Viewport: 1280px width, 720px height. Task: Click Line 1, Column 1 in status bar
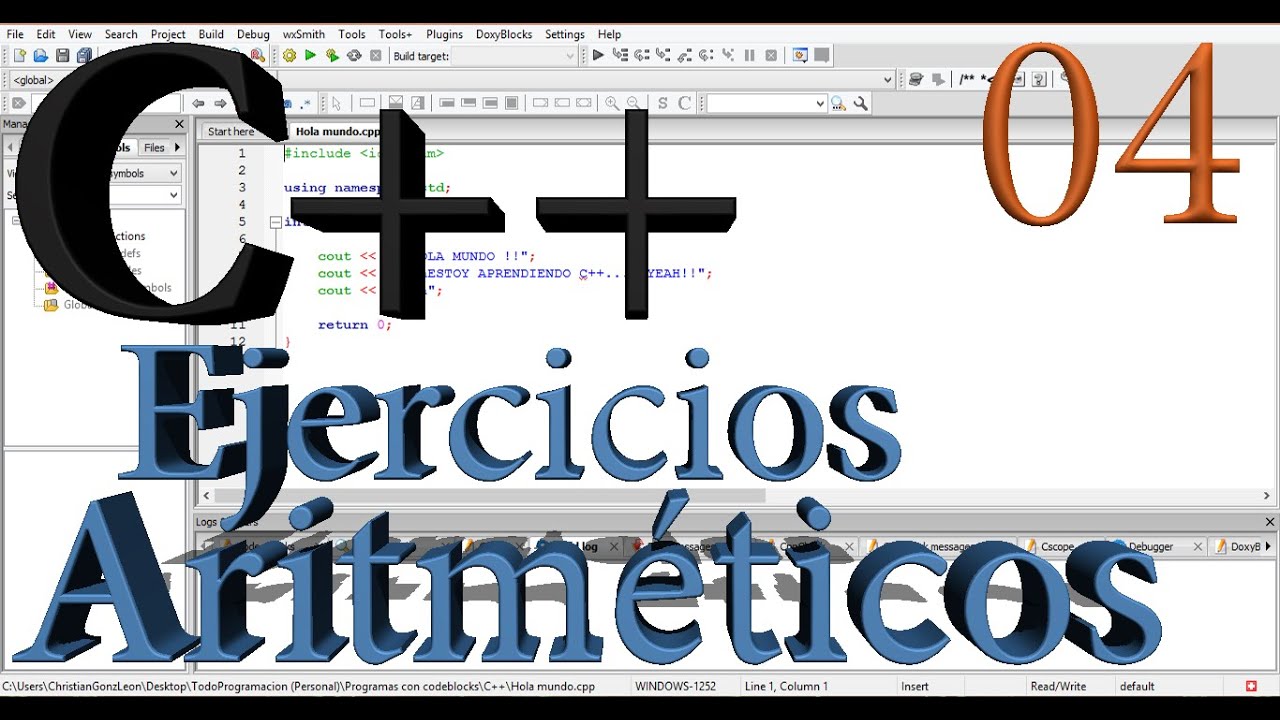786,687
